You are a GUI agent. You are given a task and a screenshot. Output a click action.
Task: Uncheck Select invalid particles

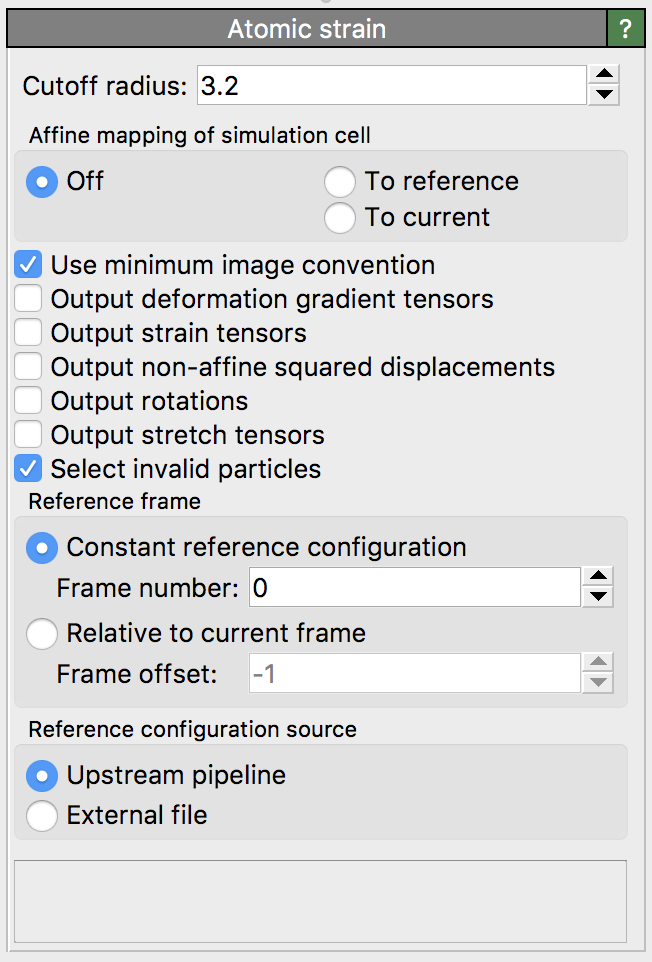[29, 469]
